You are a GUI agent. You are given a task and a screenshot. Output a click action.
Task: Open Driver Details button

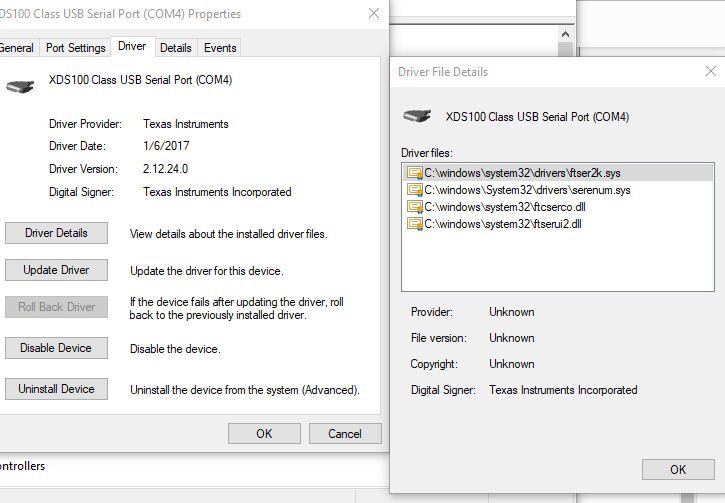(56, 233)
